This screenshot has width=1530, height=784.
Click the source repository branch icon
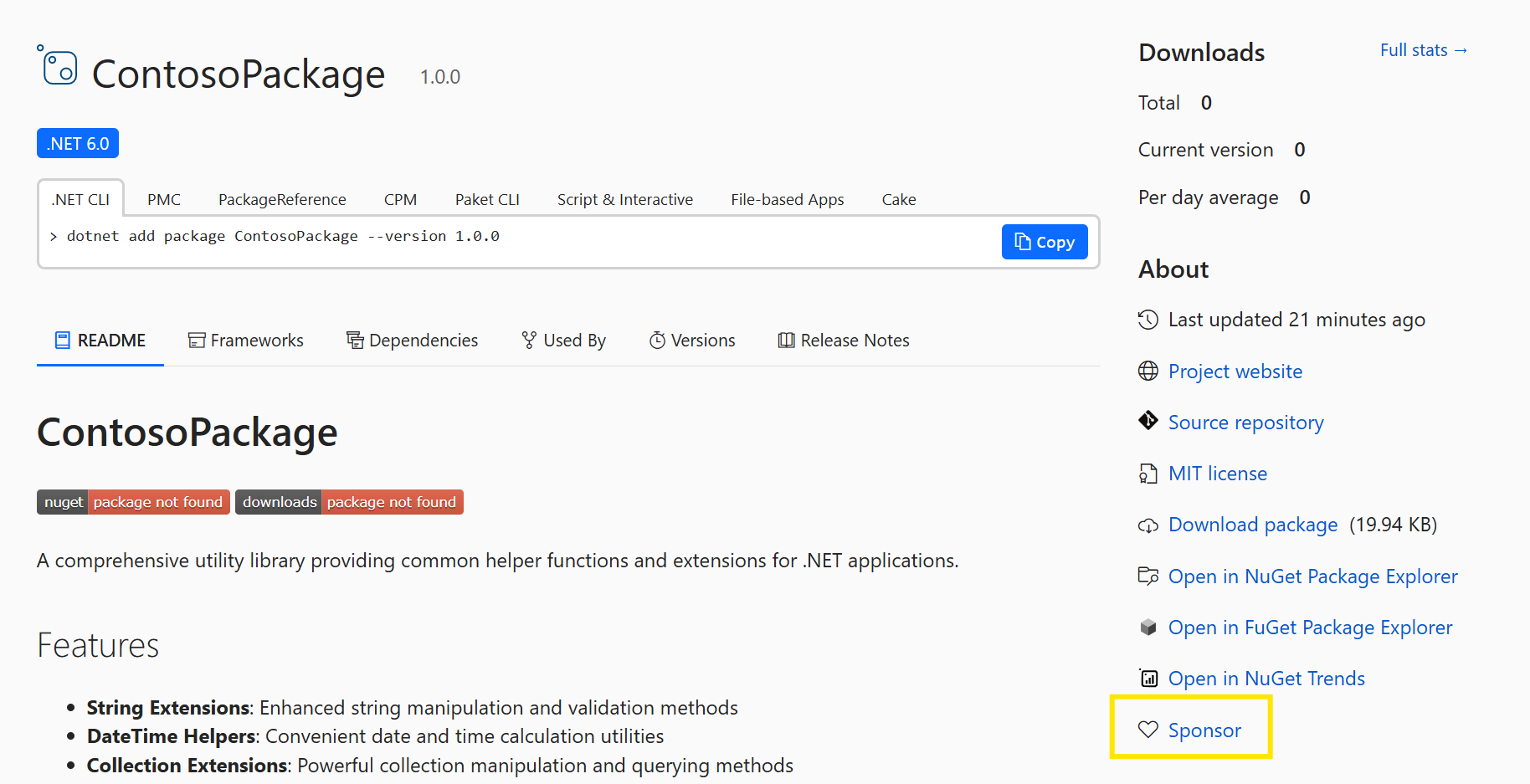pyautogui.click(x=1148, y=422)
